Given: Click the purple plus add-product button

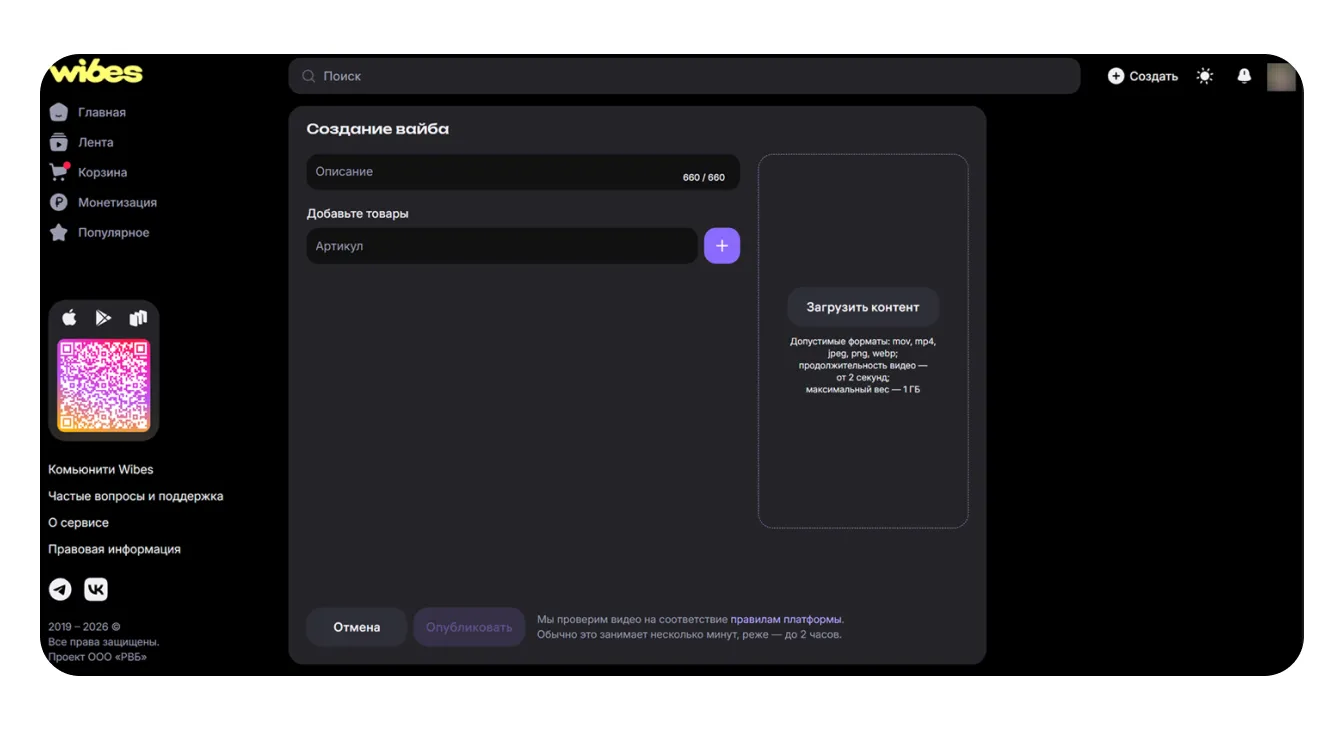Looking at the screenshot, I should pos(722,246).
